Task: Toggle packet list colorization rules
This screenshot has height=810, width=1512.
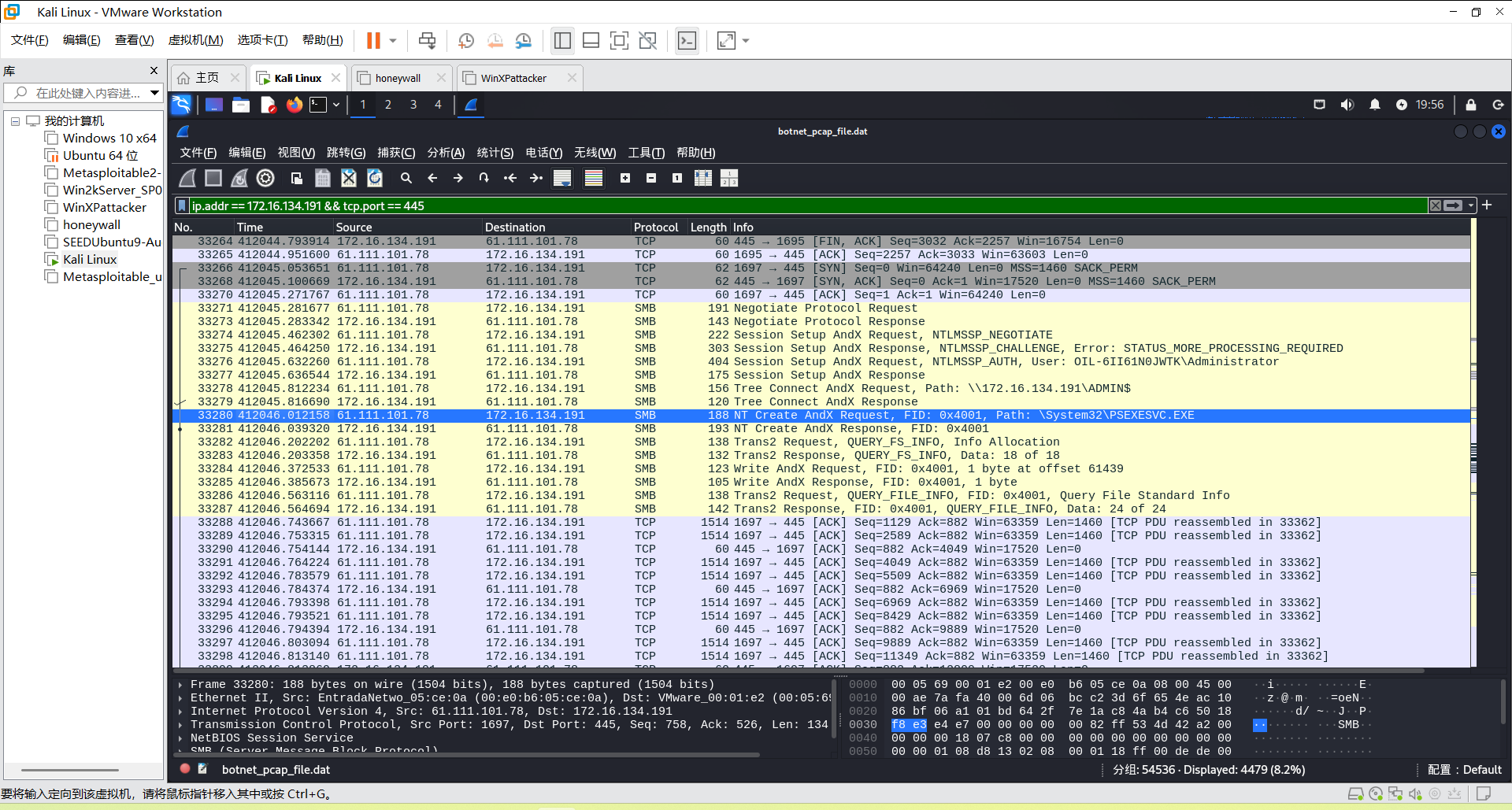Action: 594,178
